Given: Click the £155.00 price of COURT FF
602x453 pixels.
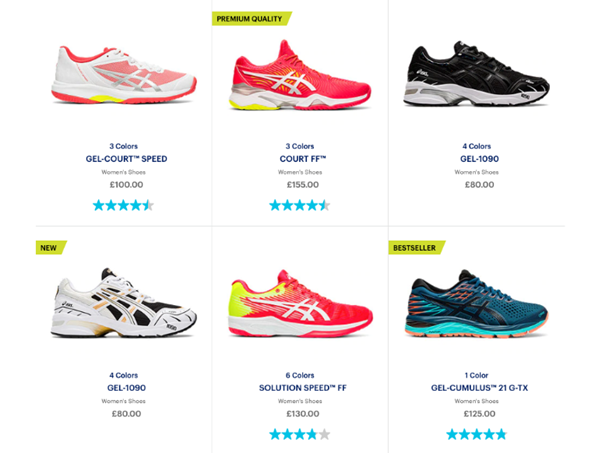Looking at the screenshot, I should coord(303,185).
